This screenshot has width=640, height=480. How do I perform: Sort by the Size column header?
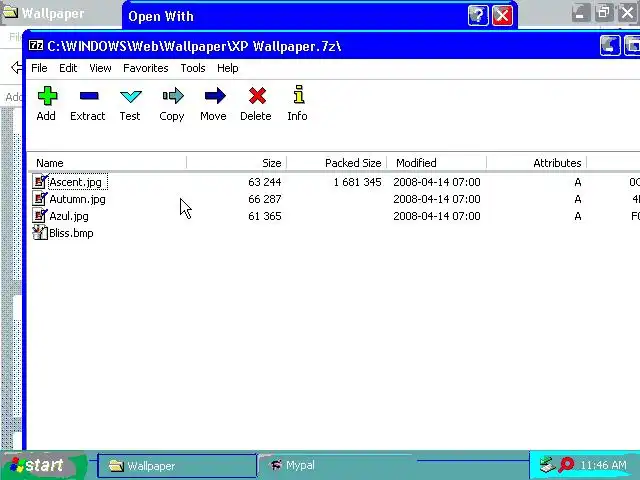click(x=237, y=163)
